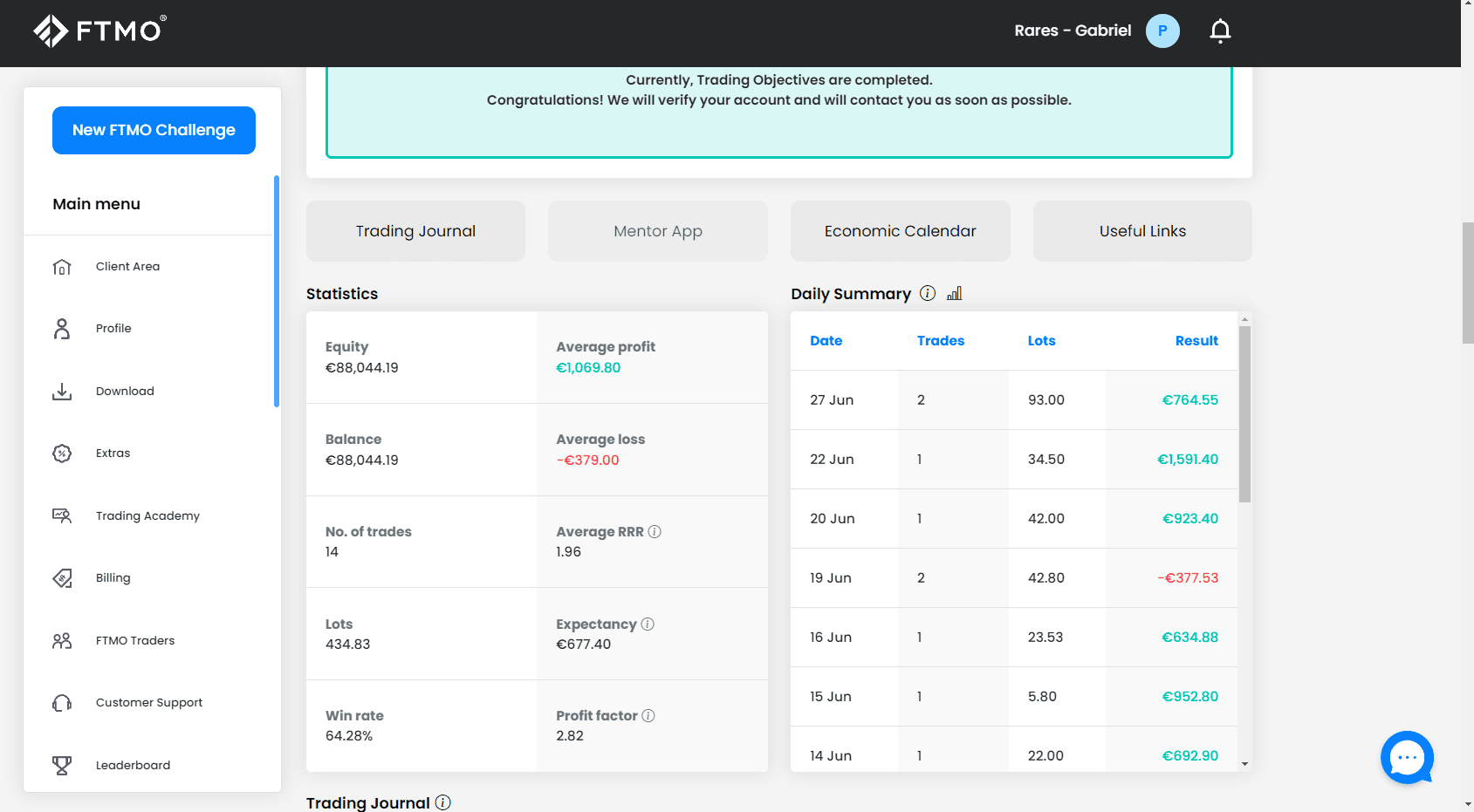This screenshot has height=812, width=1474.
Task: Open the Mentor App tab button
Action: pos(658,231)
